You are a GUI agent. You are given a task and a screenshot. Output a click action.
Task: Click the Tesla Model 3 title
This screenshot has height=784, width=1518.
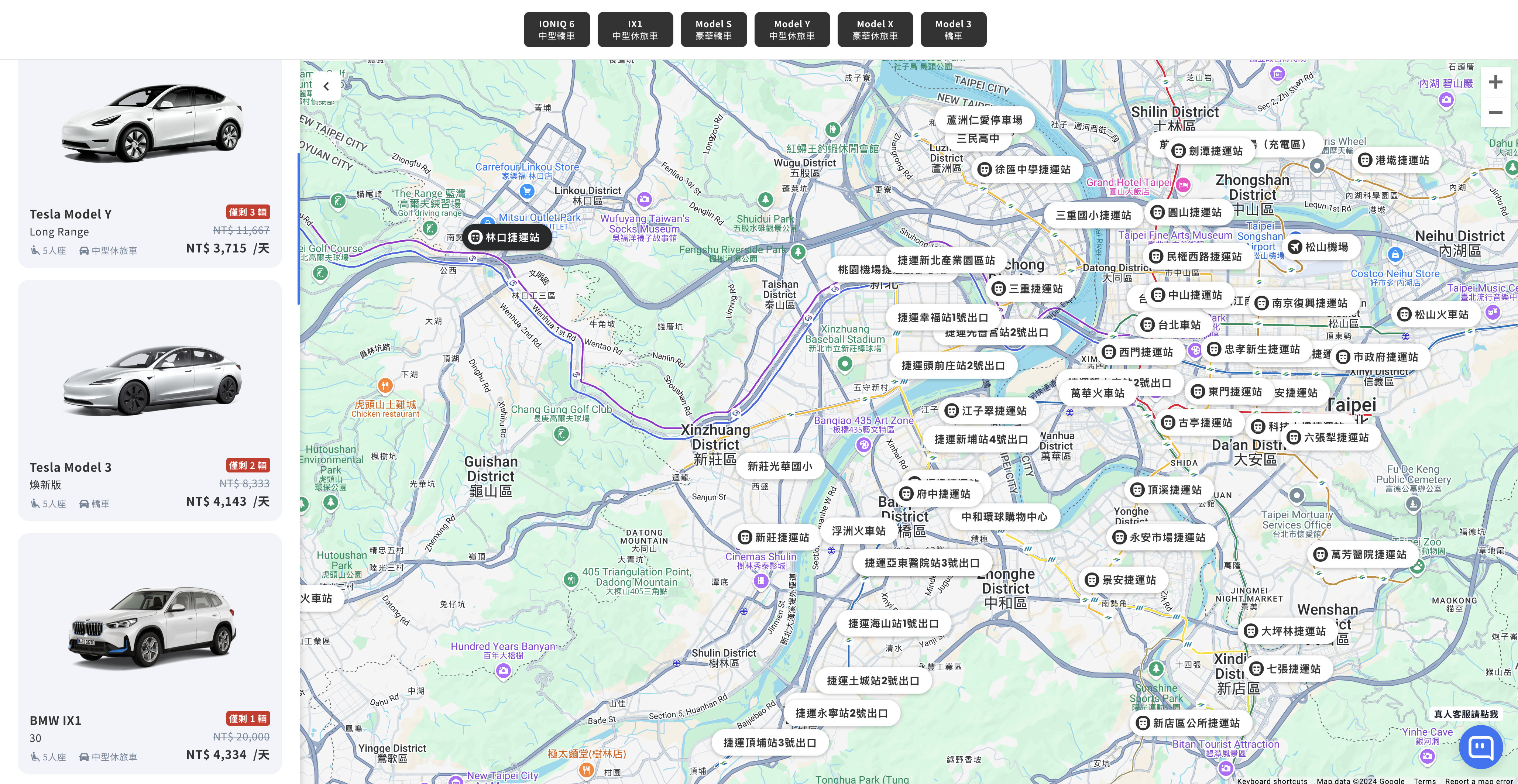[70, 467]
